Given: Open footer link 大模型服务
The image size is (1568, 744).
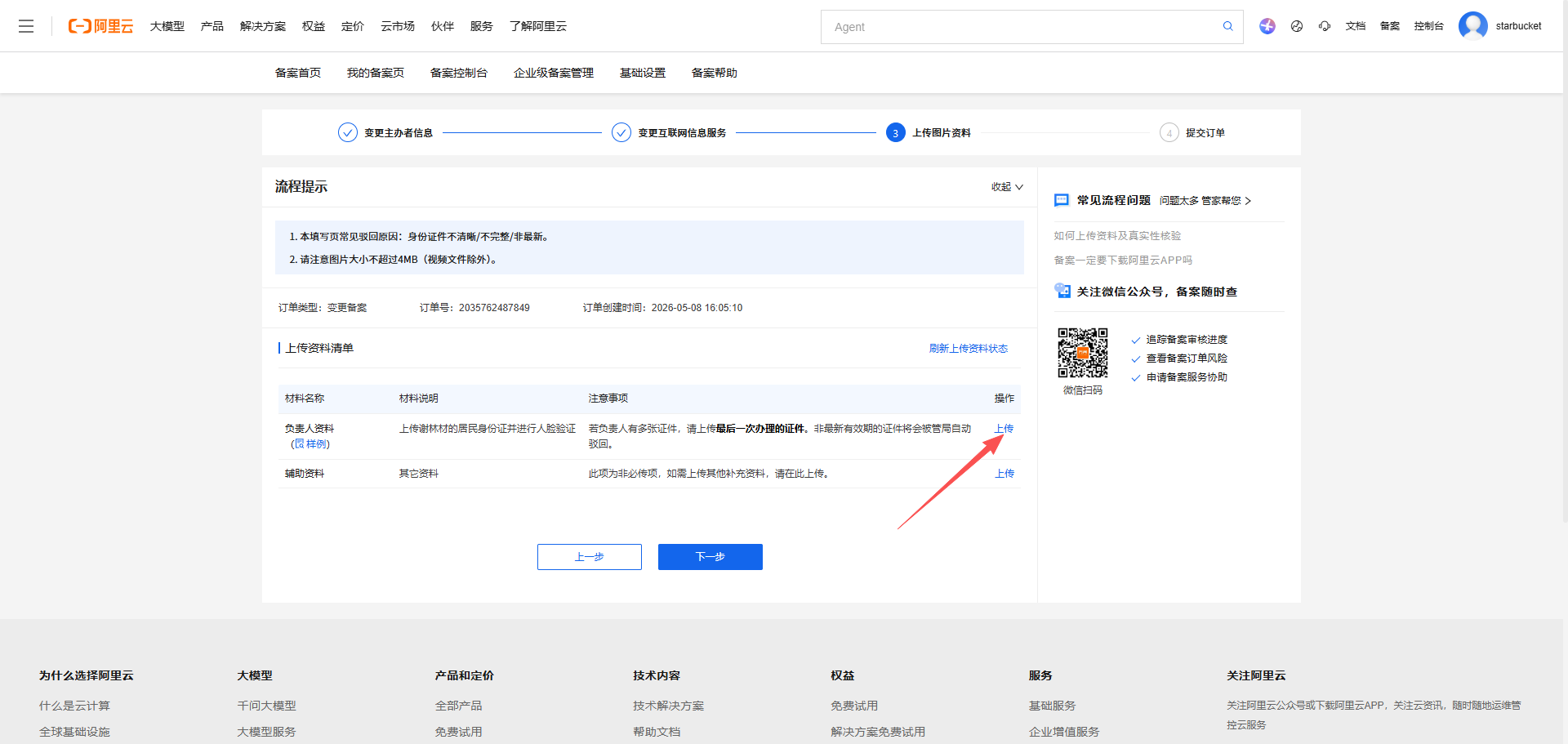Looking at the screenshot, I should click(266, 732).
